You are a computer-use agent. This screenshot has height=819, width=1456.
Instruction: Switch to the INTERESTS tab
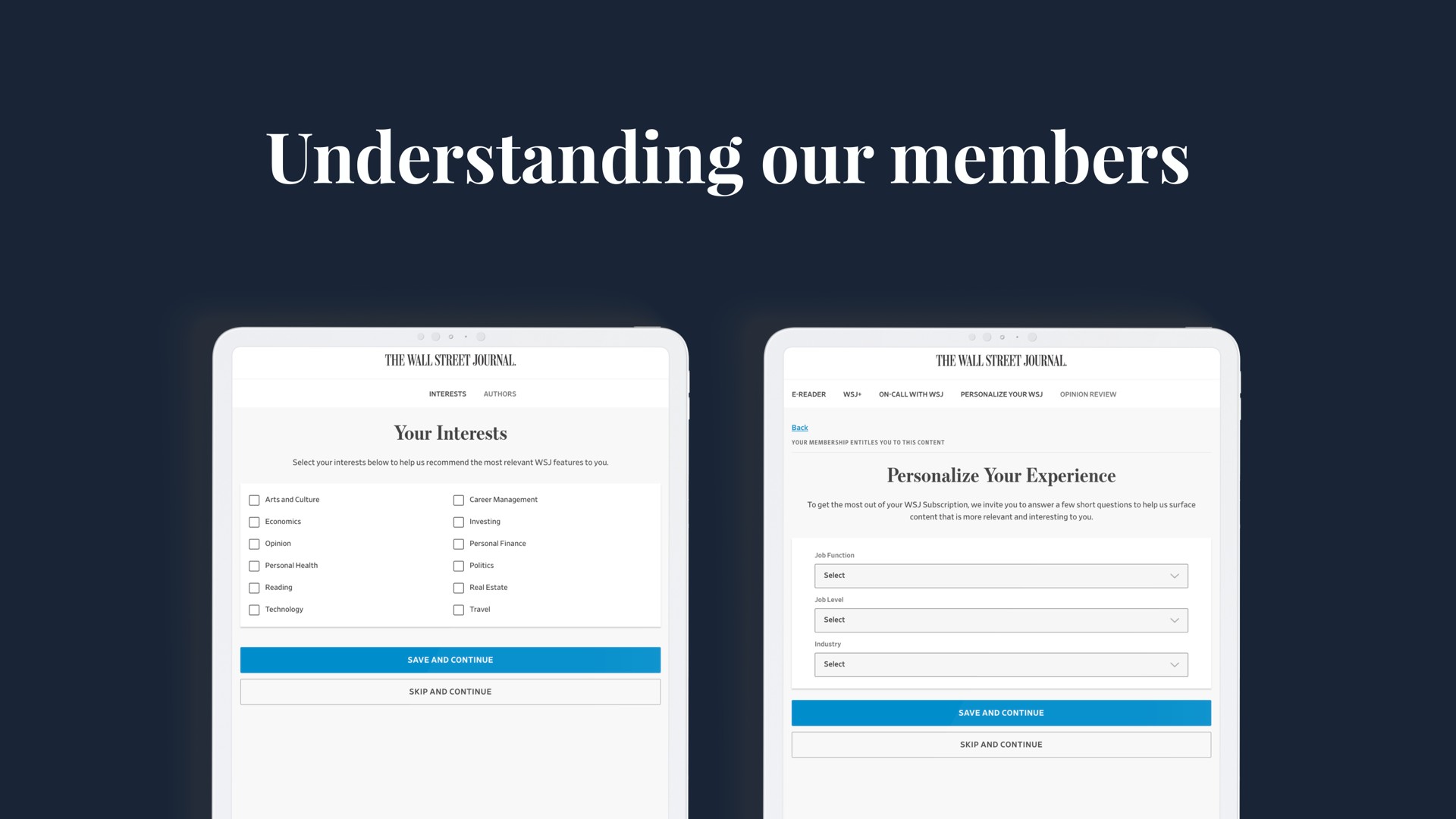(447, 393)
